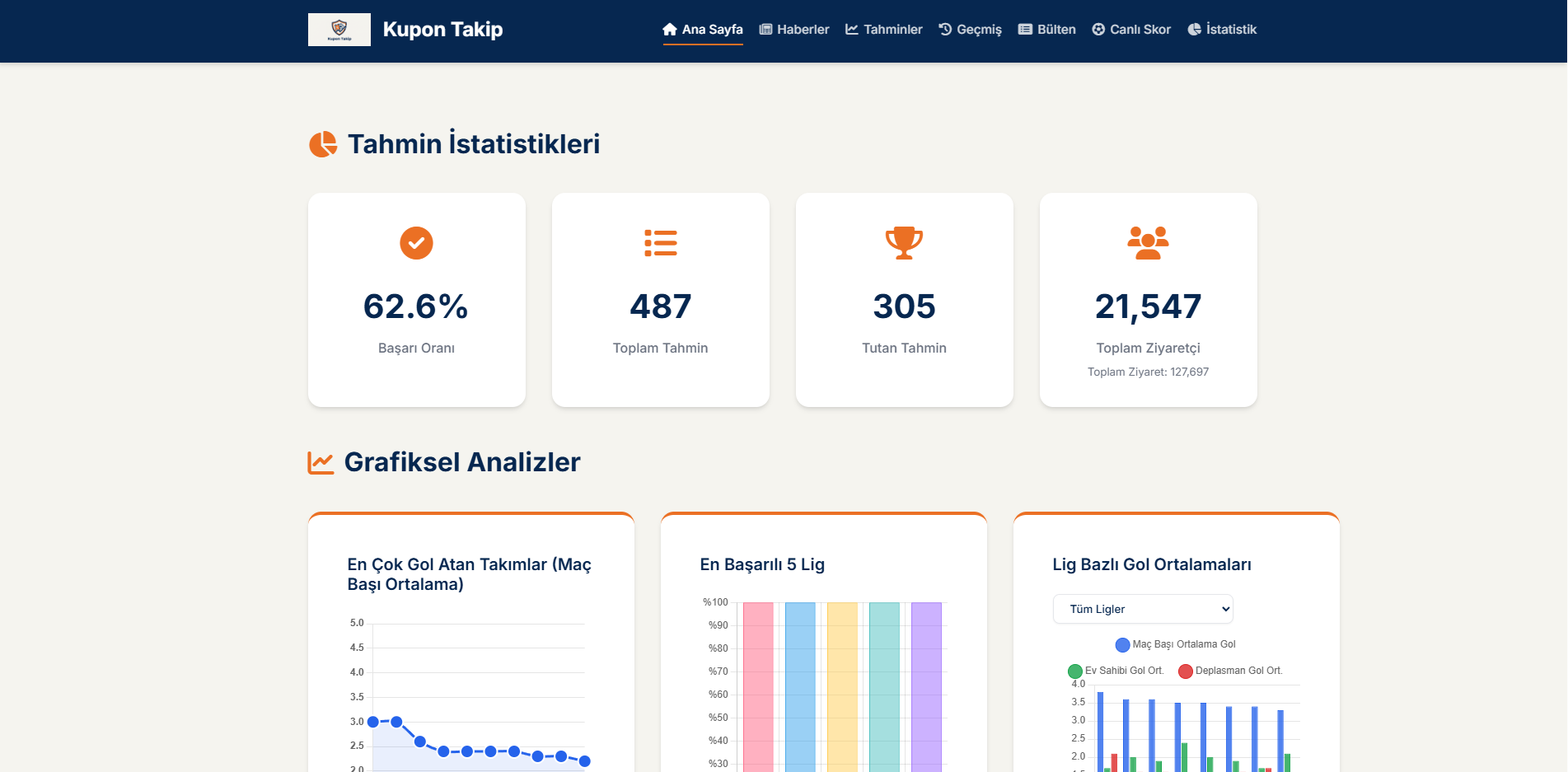This screenshot has height=772, width=1568.
Task: Click the first data point on goals line chart
Action: pos(373,722)
